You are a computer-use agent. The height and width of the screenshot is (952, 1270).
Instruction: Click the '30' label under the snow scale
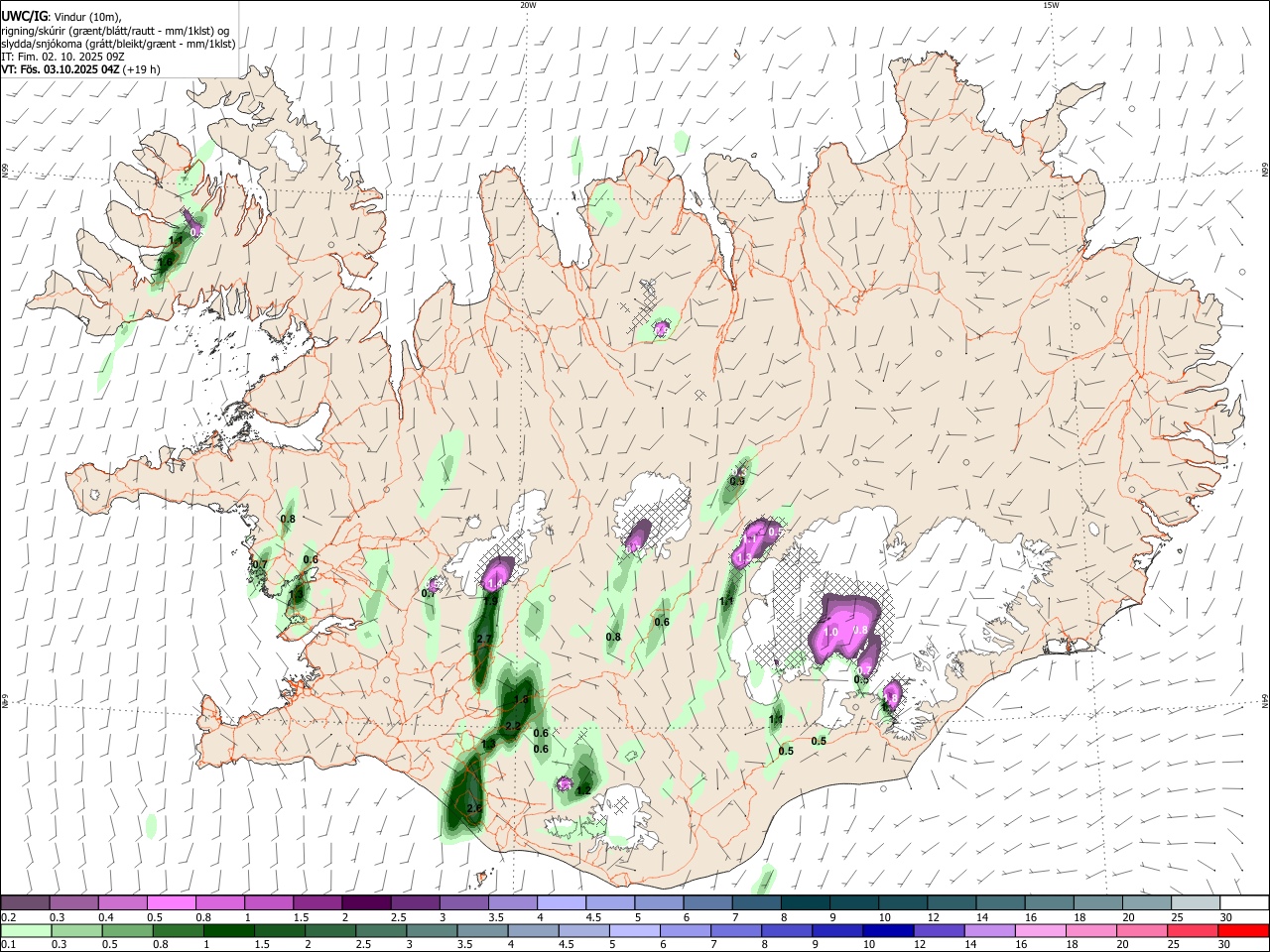[x=1226, y=917]
